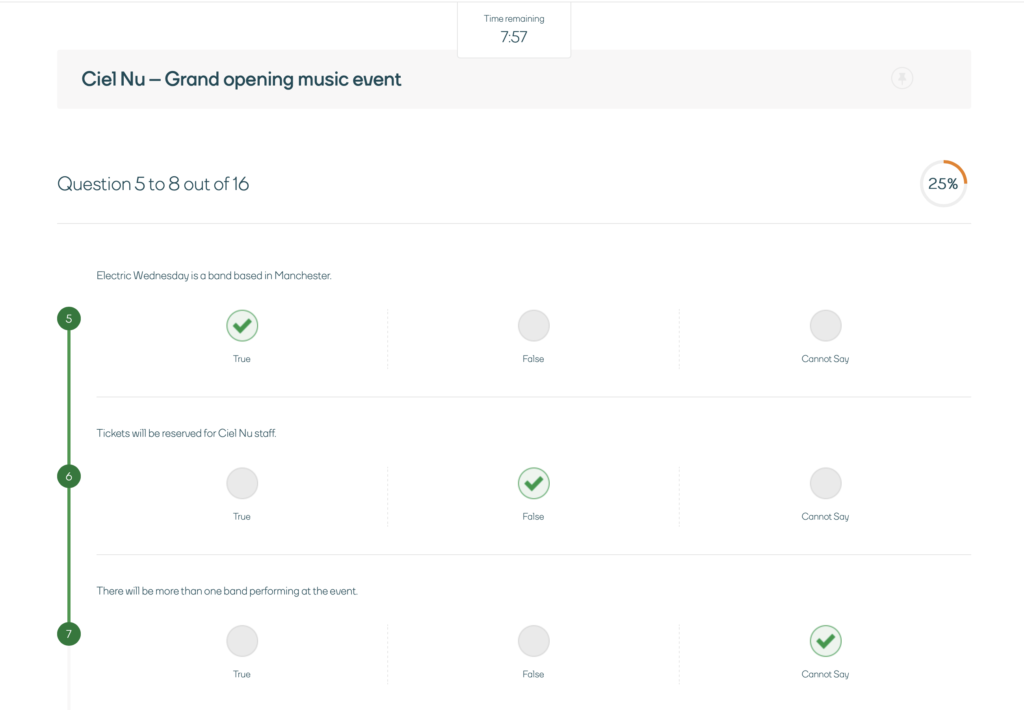
Task: Click the green step marker numbered 6
Action: (x=69, y=476)
